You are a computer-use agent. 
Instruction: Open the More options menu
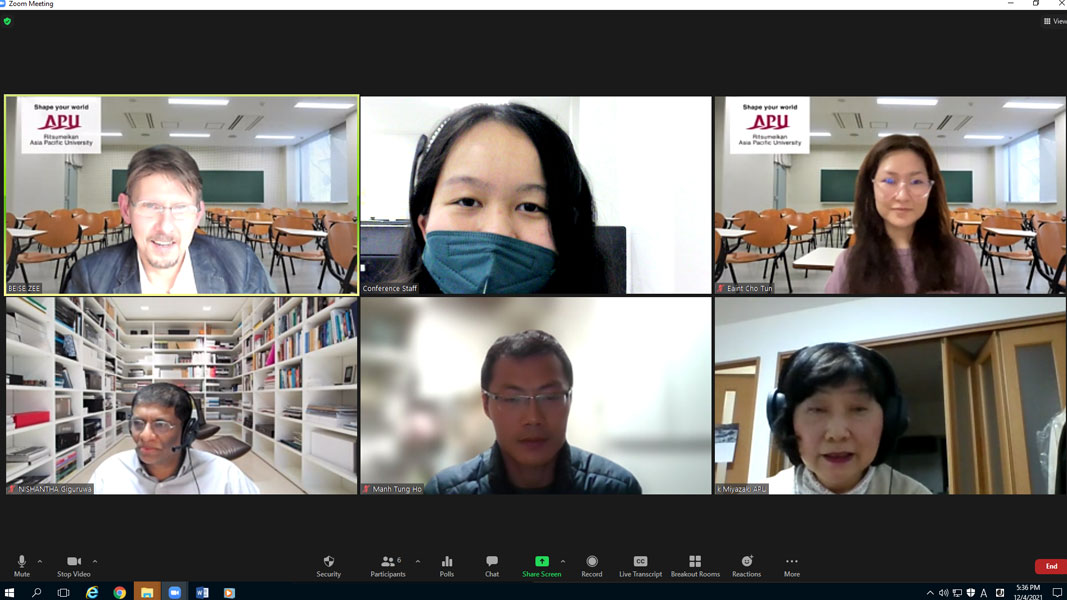pos(791,565)
